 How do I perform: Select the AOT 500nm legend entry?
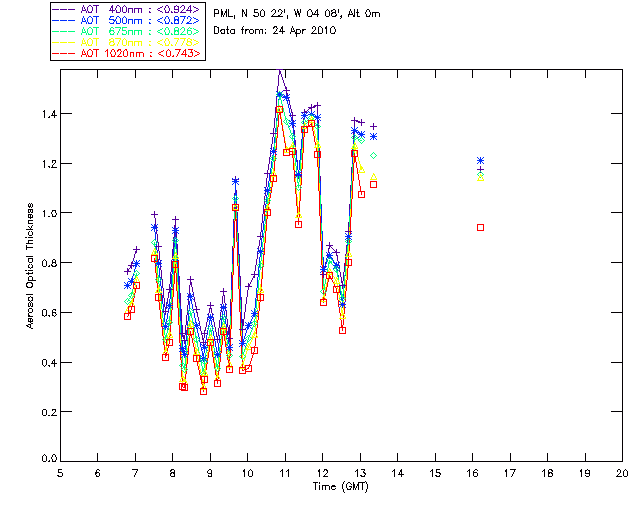click(128, 19)
